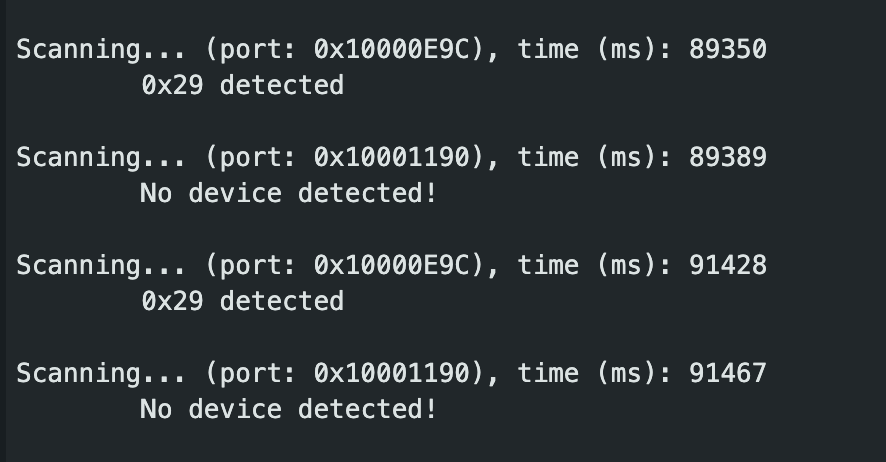Viewport: 886px width, 462px height.
Task: Select port 0x10001190 on the 91467 line
Action: tap(392, 373)
